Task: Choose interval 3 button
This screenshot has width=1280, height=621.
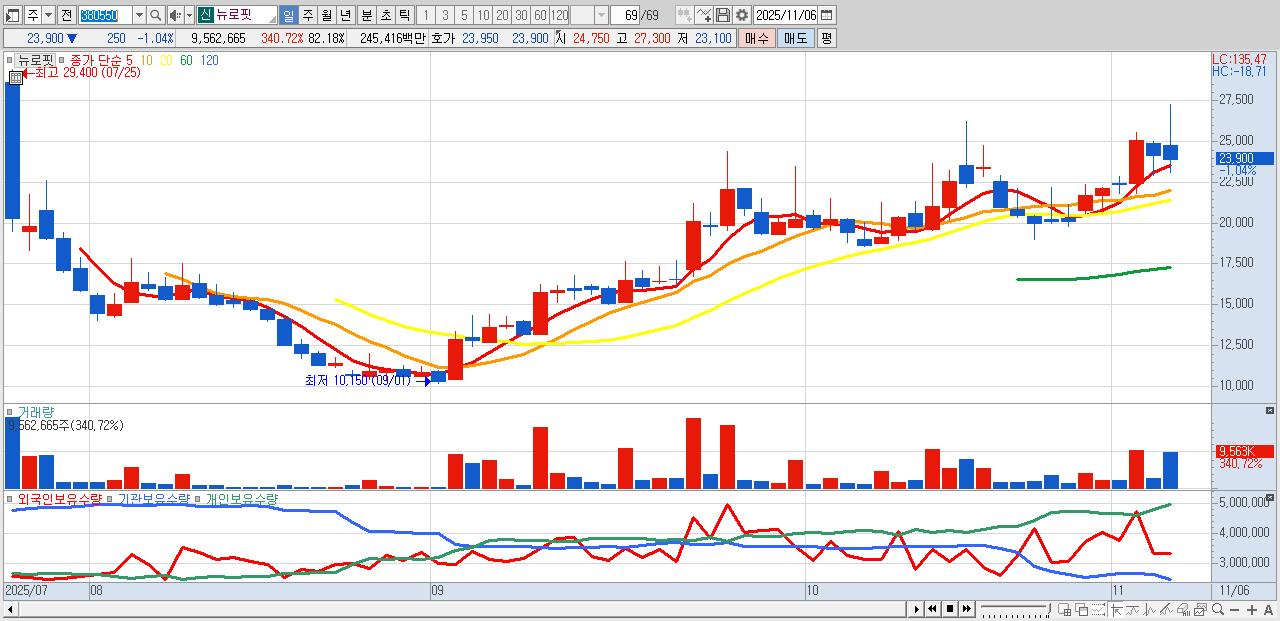Action: [445, 15]
